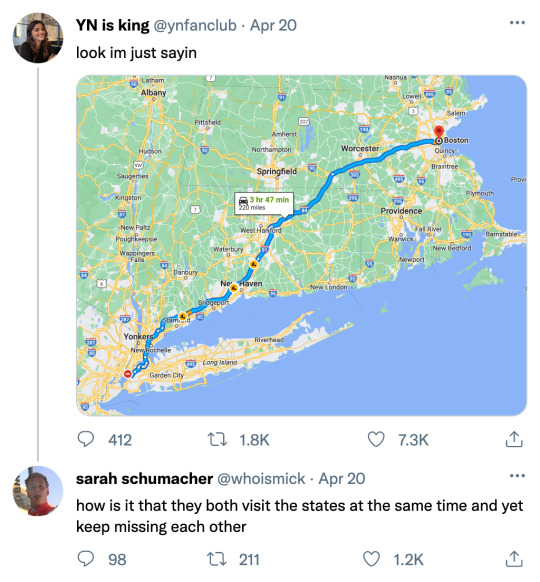Reply to the YN is king tweet
The image size is (540, 582).
(x=86, y=439)
